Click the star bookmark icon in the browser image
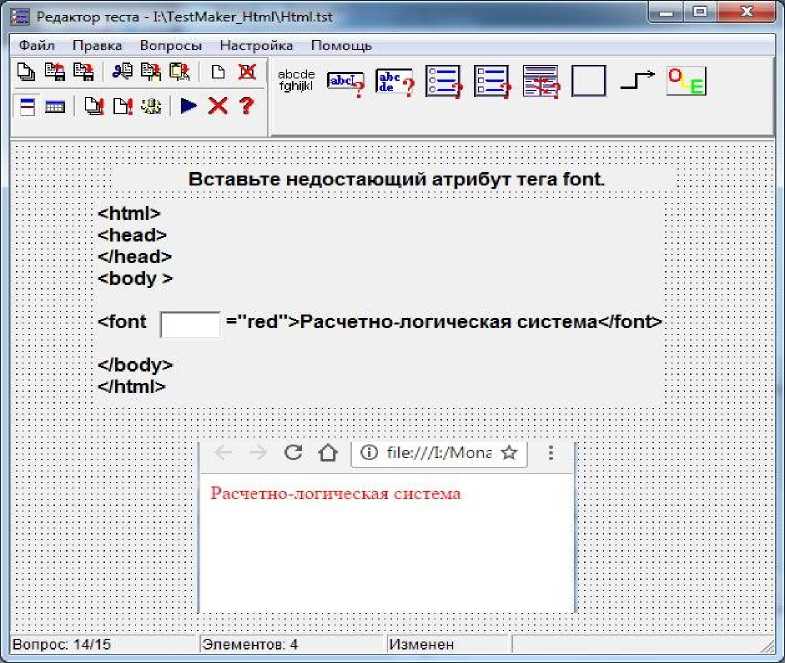This screenshot has height=663, width=785. [509, 453]
